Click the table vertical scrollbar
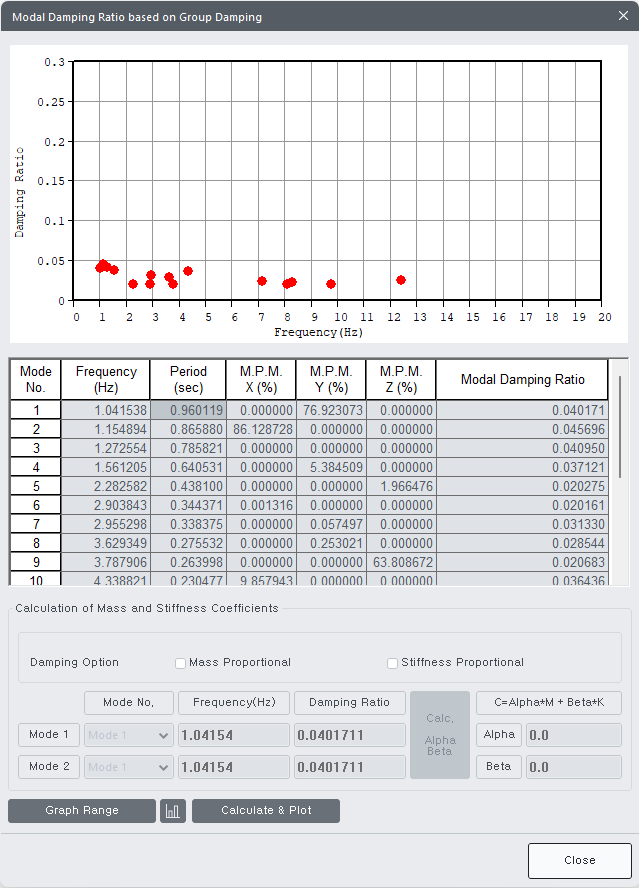639x888 pixels. click(x=620, y=427)
